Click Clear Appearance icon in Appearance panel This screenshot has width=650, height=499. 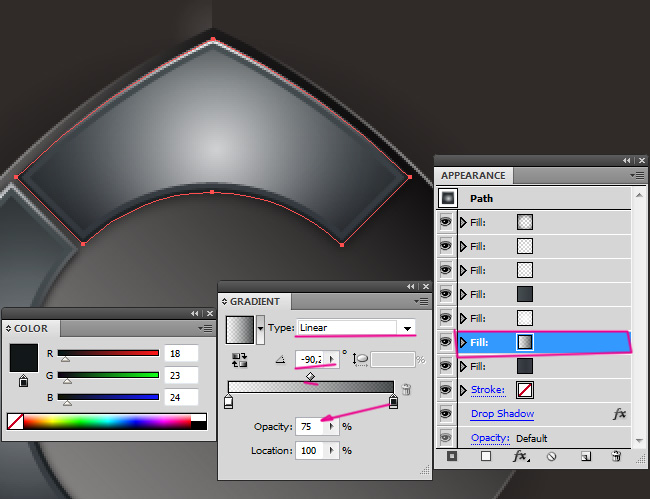coord(551,456)
